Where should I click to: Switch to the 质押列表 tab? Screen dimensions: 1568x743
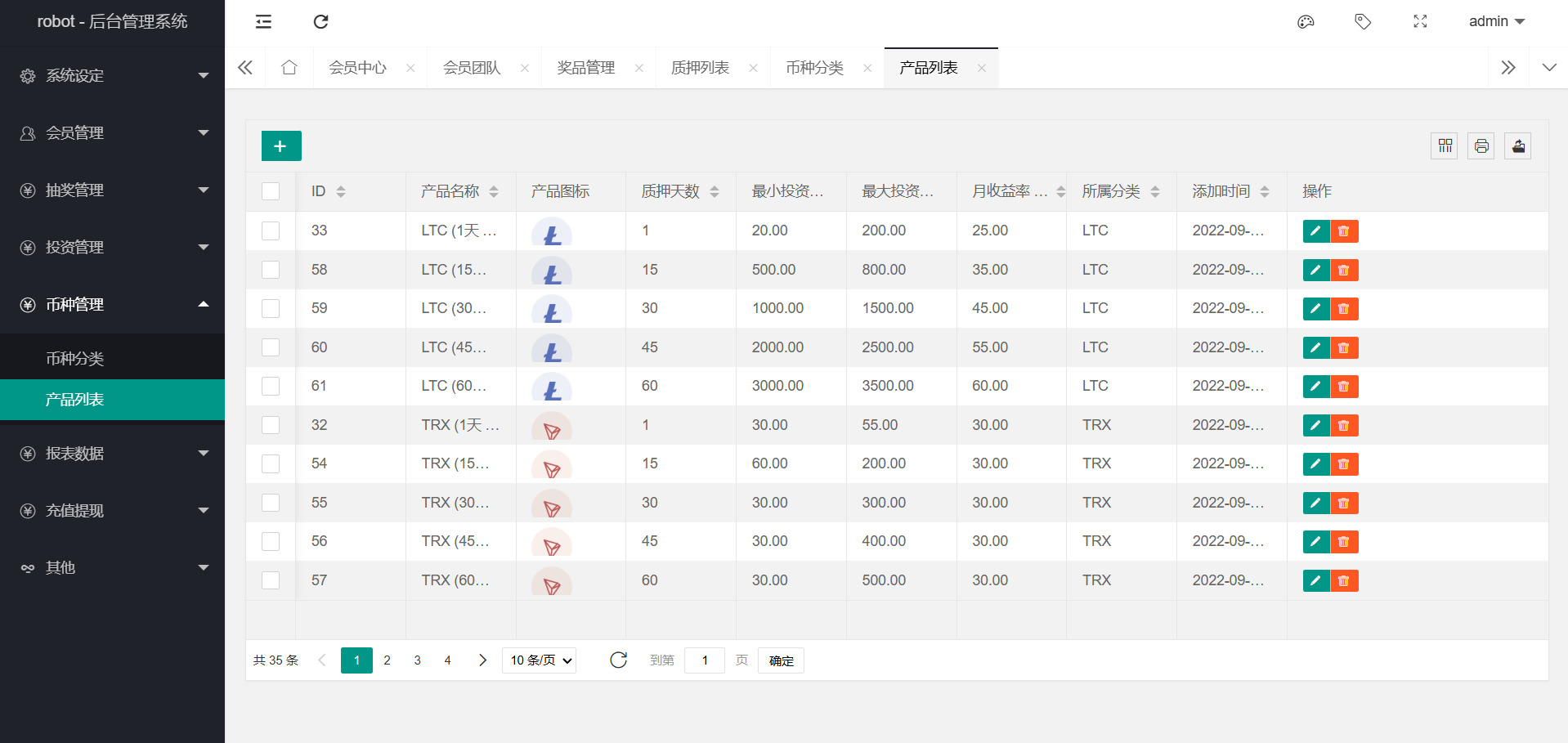click(700, 68)
